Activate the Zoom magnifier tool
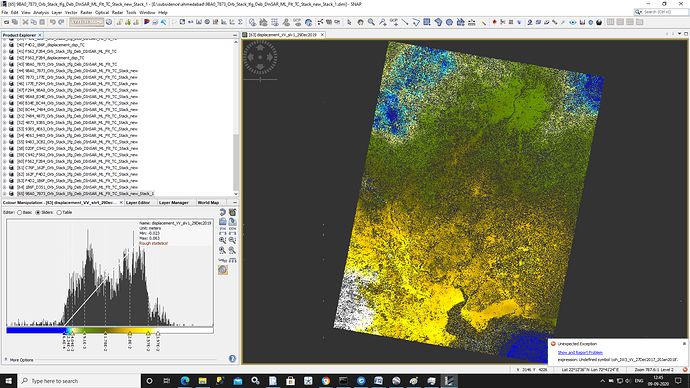 [371, 22]
